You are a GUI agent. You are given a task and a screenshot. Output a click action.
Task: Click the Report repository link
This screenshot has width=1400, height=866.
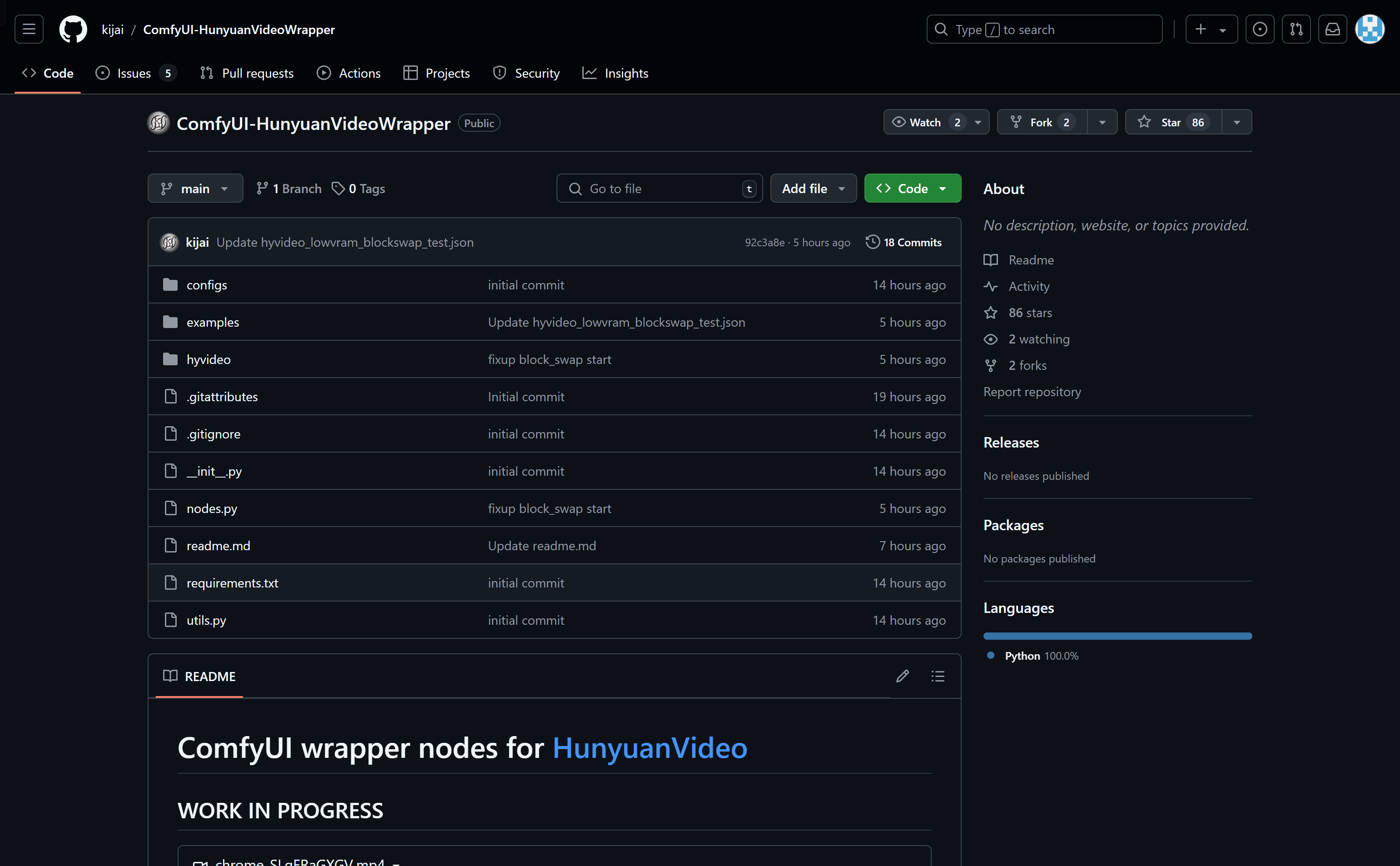[1033, 392]
